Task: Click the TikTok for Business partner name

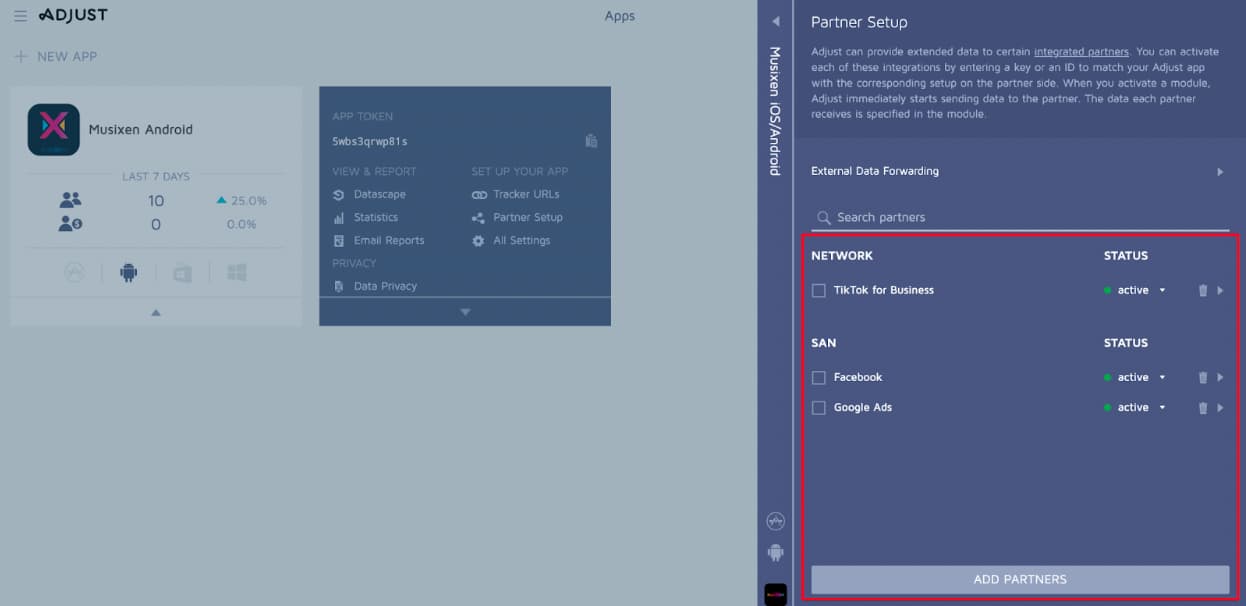Action: 884,290
